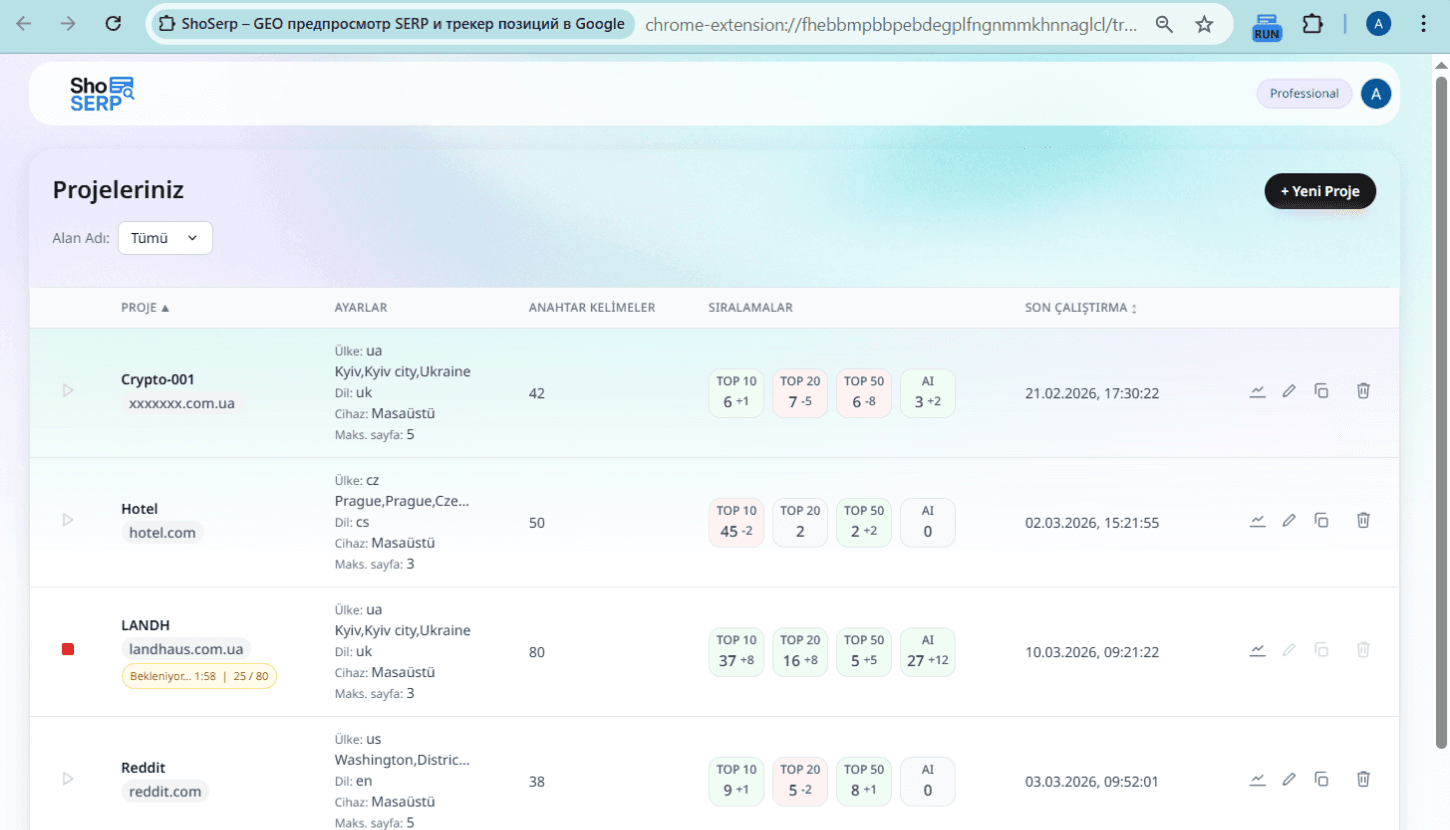Click LANDH TOP 20 badge
The width and height of the screenshot is (1450, 830).
800,652
